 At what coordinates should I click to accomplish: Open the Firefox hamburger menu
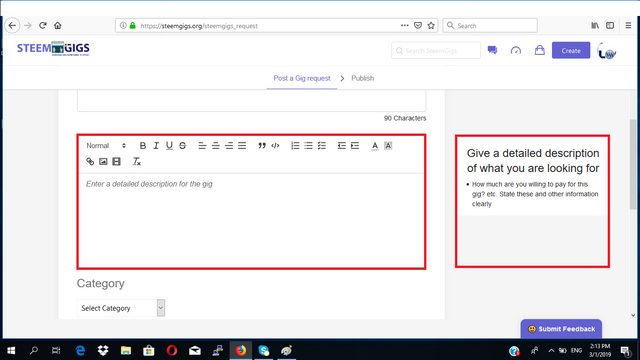pos(628,25)
